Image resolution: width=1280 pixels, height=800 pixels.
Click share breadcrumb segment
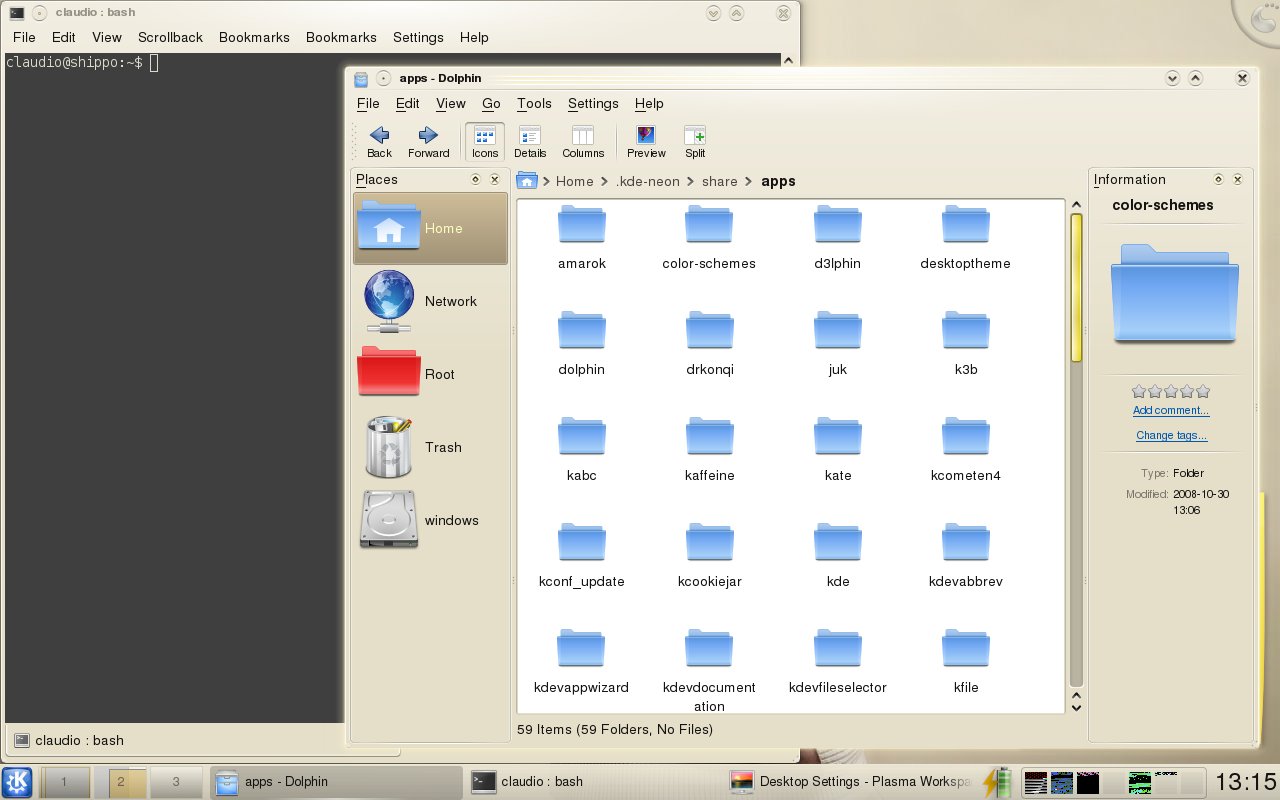(x=720, y=181)
